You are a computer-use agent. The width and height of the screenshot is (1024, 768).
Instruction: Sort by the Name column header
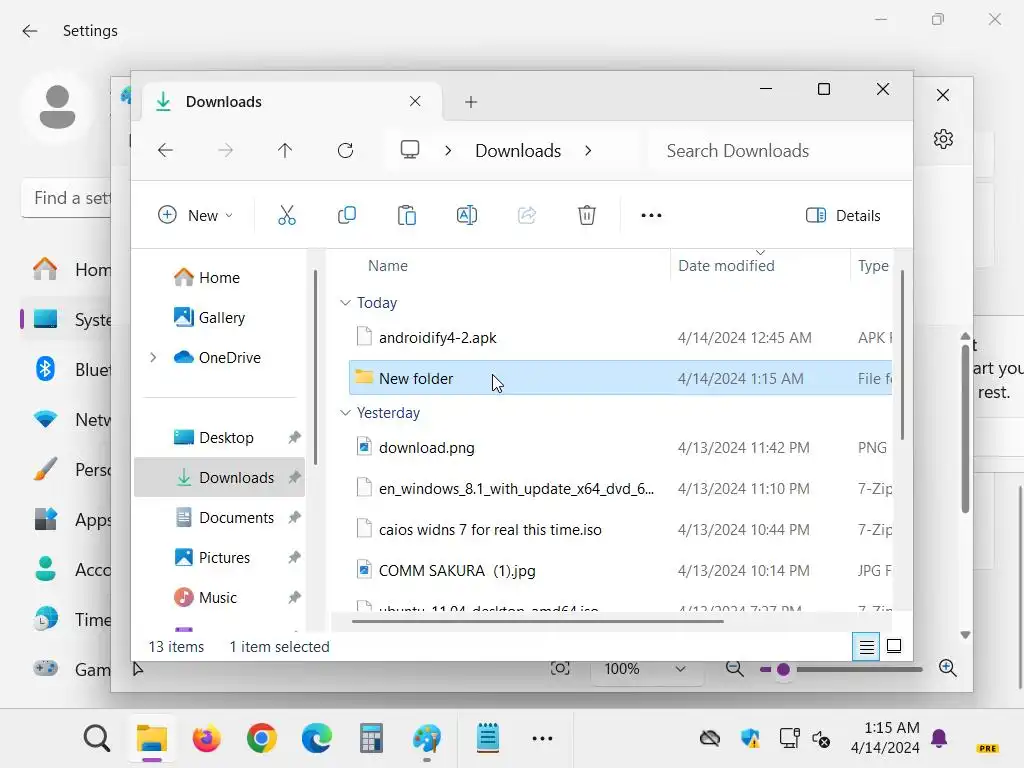point(387,266)
